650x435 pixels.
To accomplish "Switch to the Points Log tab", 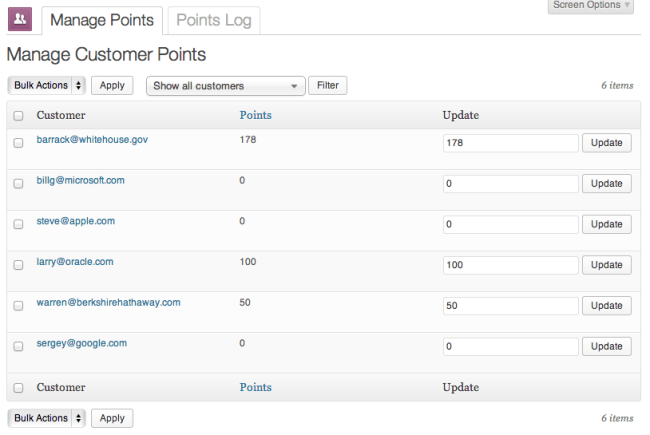I will [x=212, y=20].
